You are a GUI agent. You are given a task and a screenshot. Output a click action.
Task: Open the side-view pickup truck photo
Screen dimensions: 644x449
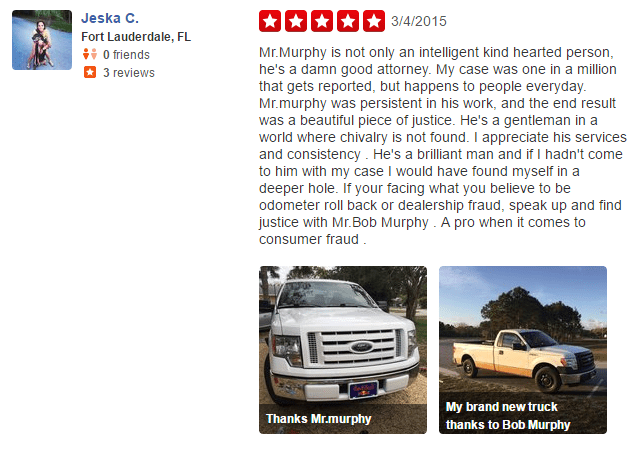pyautogui.click(x=523, y=330)
